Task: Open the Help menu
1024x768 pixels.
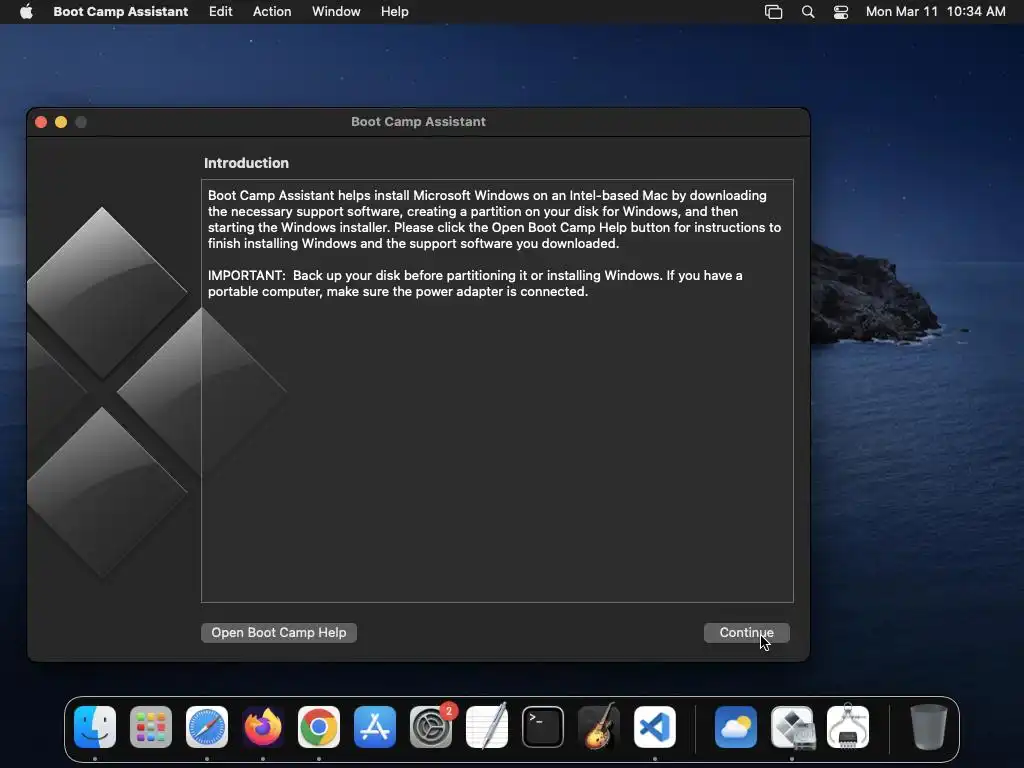Action: [x=394, y=11]
